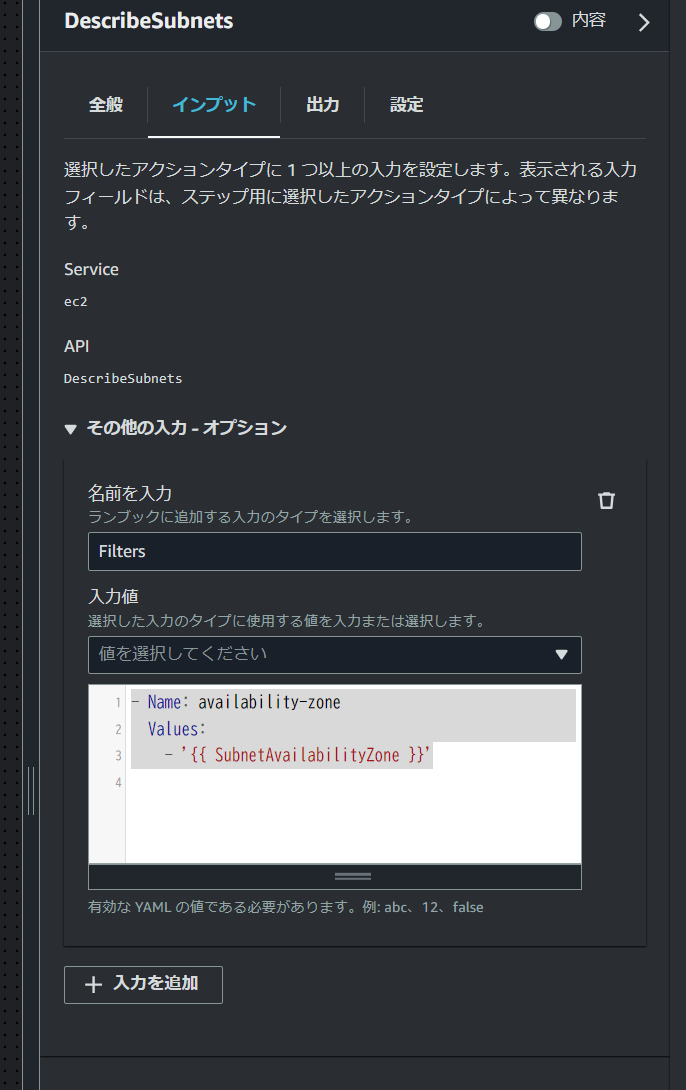Click the 入力を追加 button

(x=143, y=985)
